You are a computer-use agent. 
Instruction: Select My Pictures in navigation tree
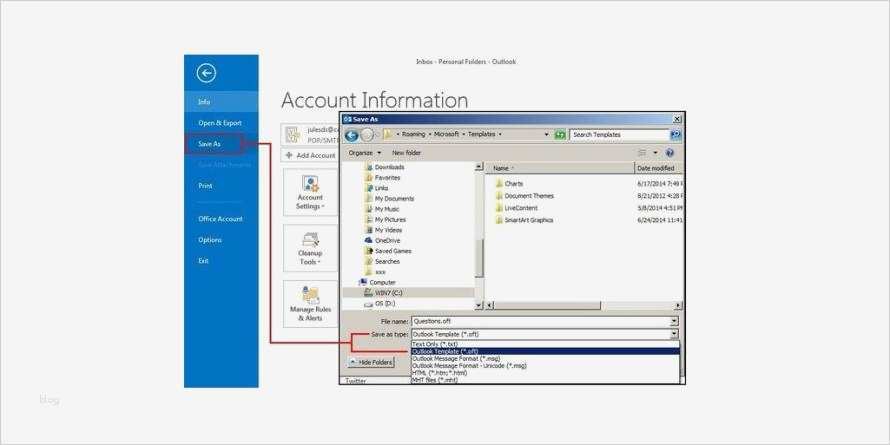tap(390, 220)
